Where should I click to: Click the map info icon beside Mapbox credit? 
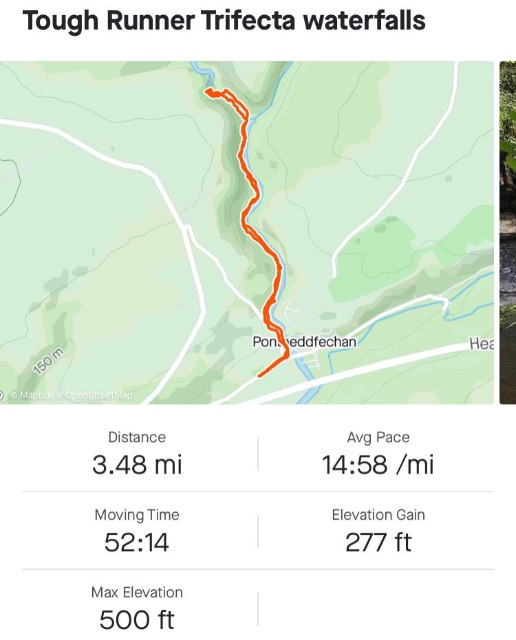(1, 395)
